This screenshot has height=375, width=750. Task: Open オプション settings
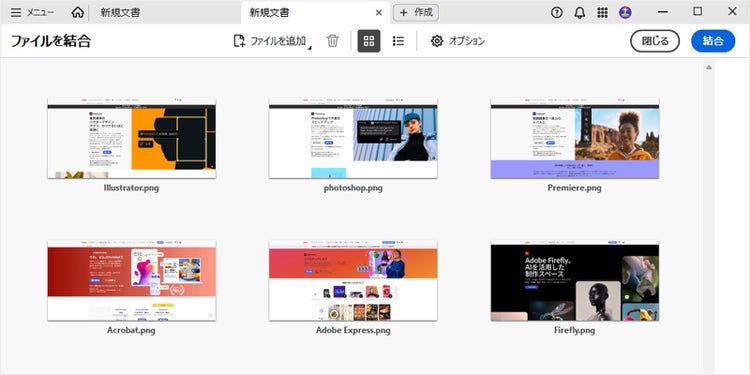[x=457, y=41]
